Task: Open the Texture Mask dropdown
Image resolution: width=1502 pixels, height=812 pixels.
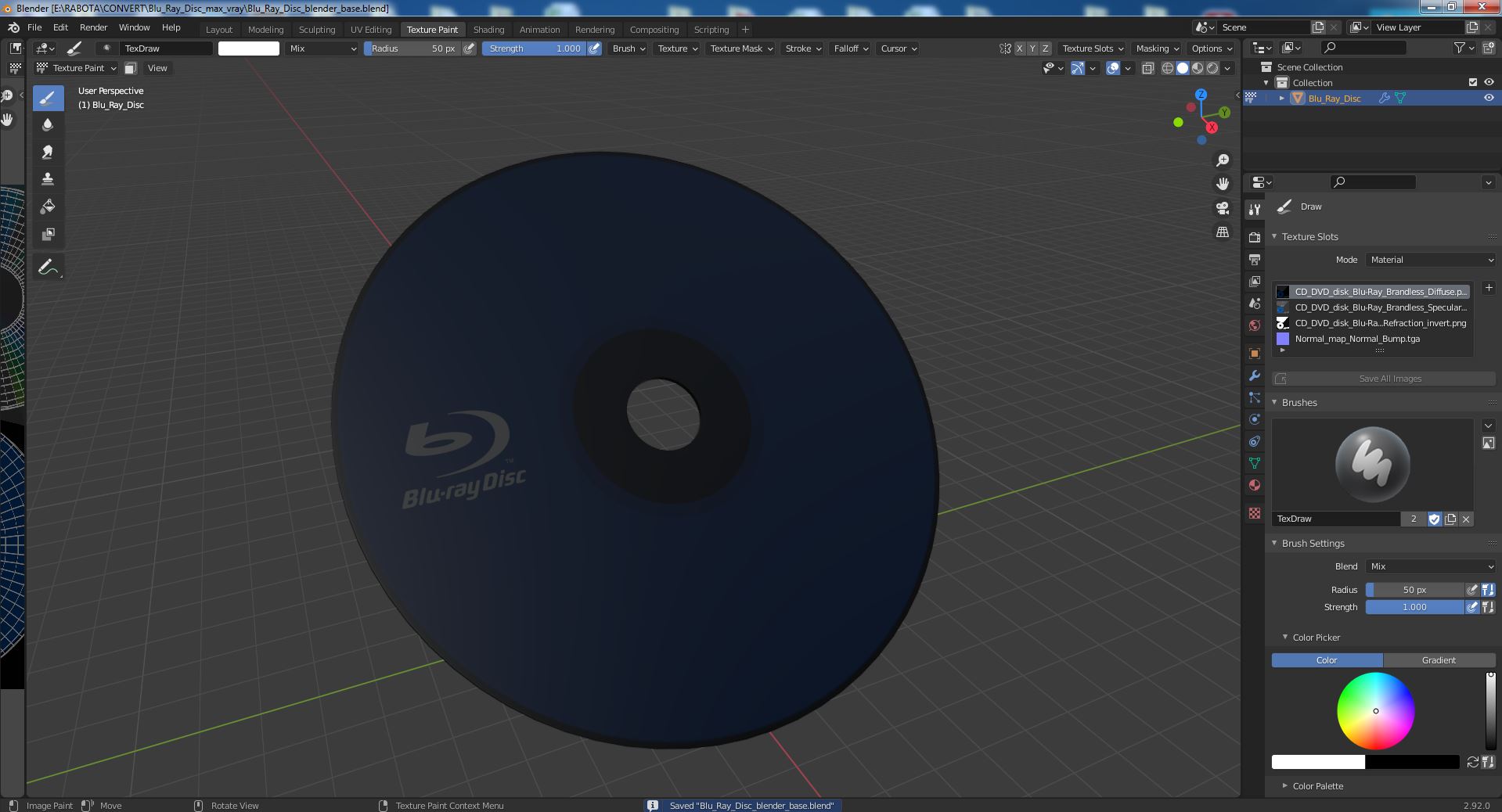Action: (x=741, y=49)
